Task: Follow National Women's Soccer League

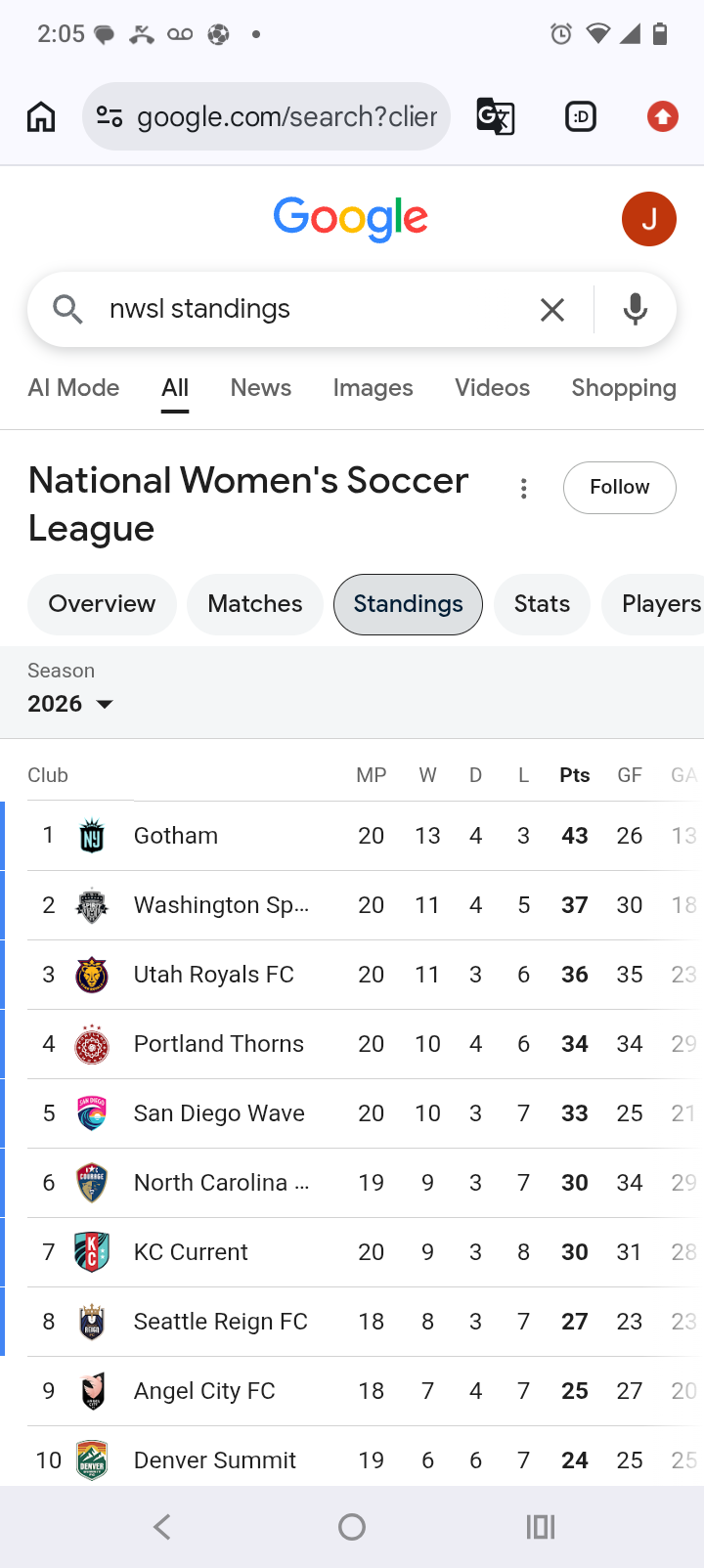Action: [x=620, y=487]
